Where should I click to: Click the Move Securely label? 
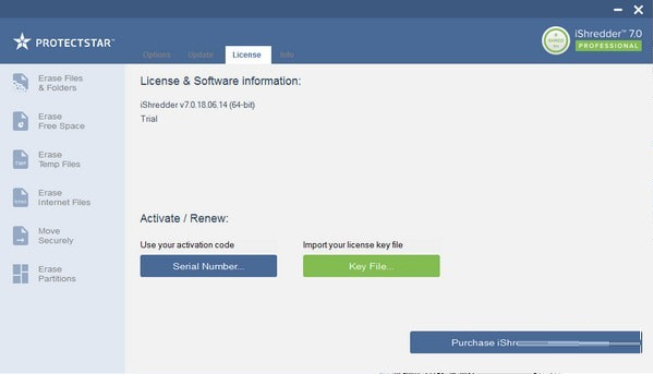(55, 236)
